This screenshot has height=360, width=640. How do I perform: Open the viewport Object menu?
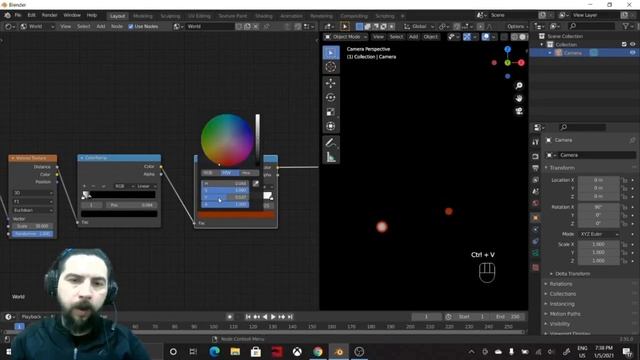tap(430, 37)
